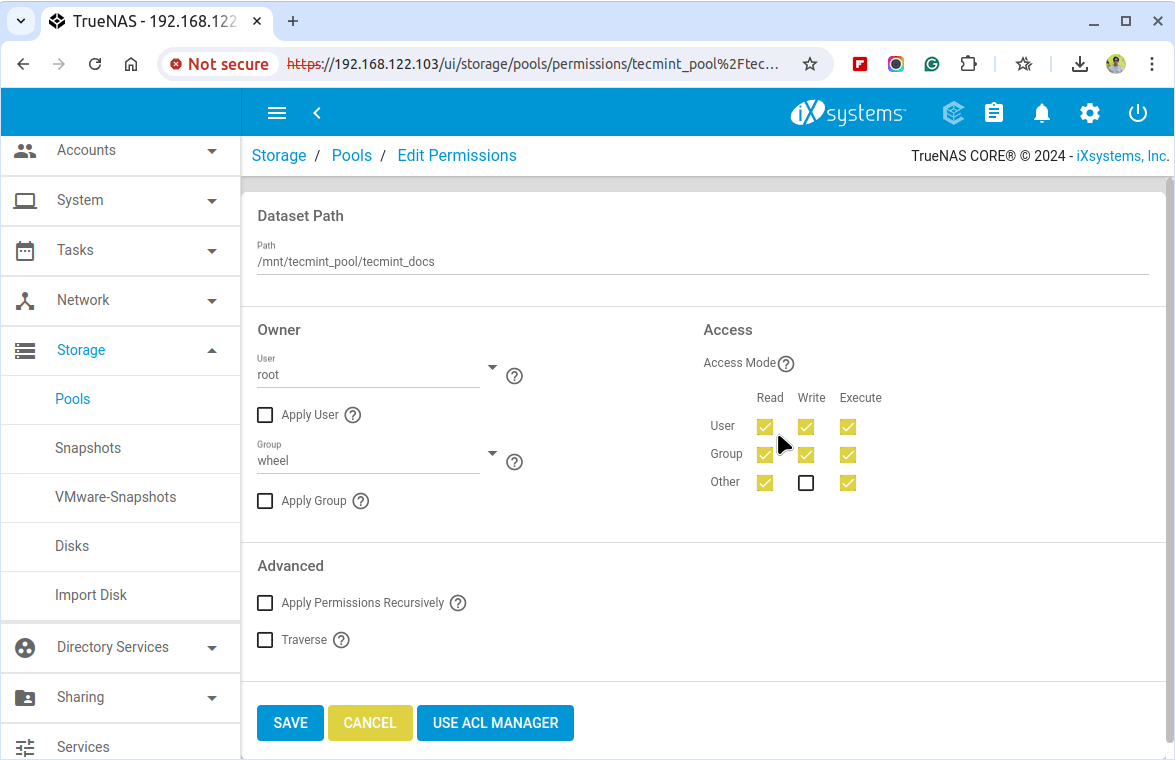Open Import Disk in the sidebar
Viewport: 1175px width, 760px height.
point(91,595)
